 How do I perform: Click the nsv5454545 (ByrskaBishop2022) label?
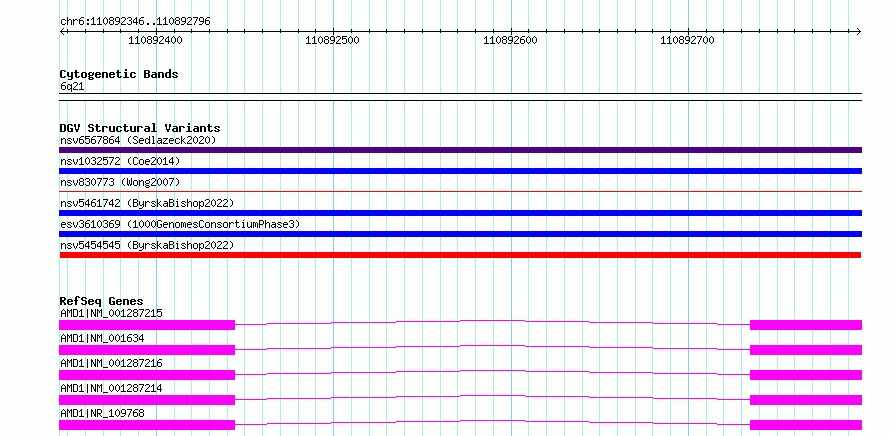(x=147, y=245)
